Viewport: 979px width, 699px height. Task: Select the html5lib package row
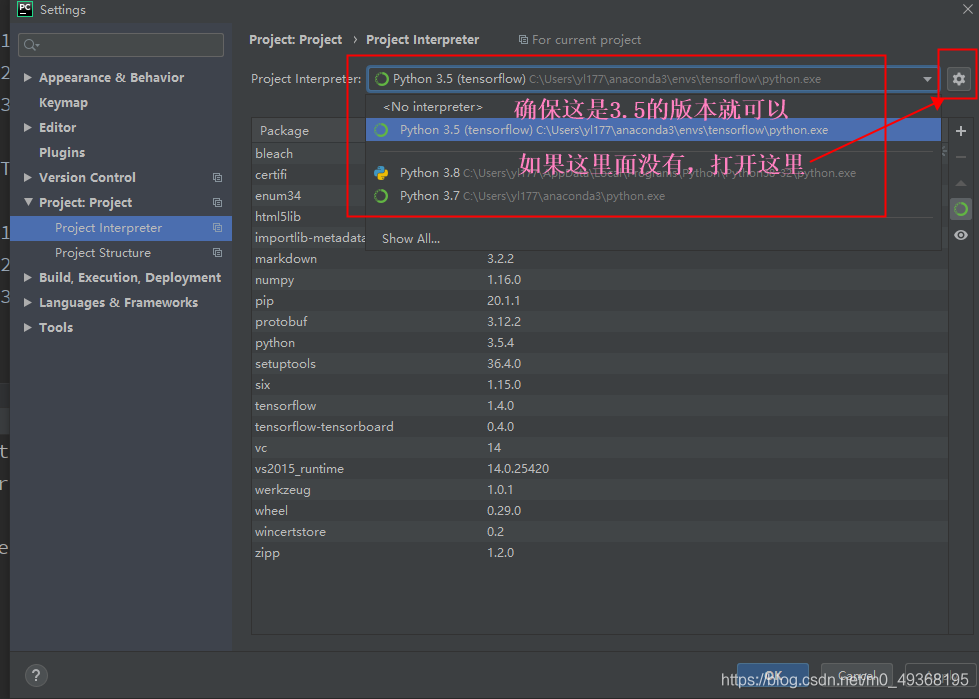click(x=309, y=217)
